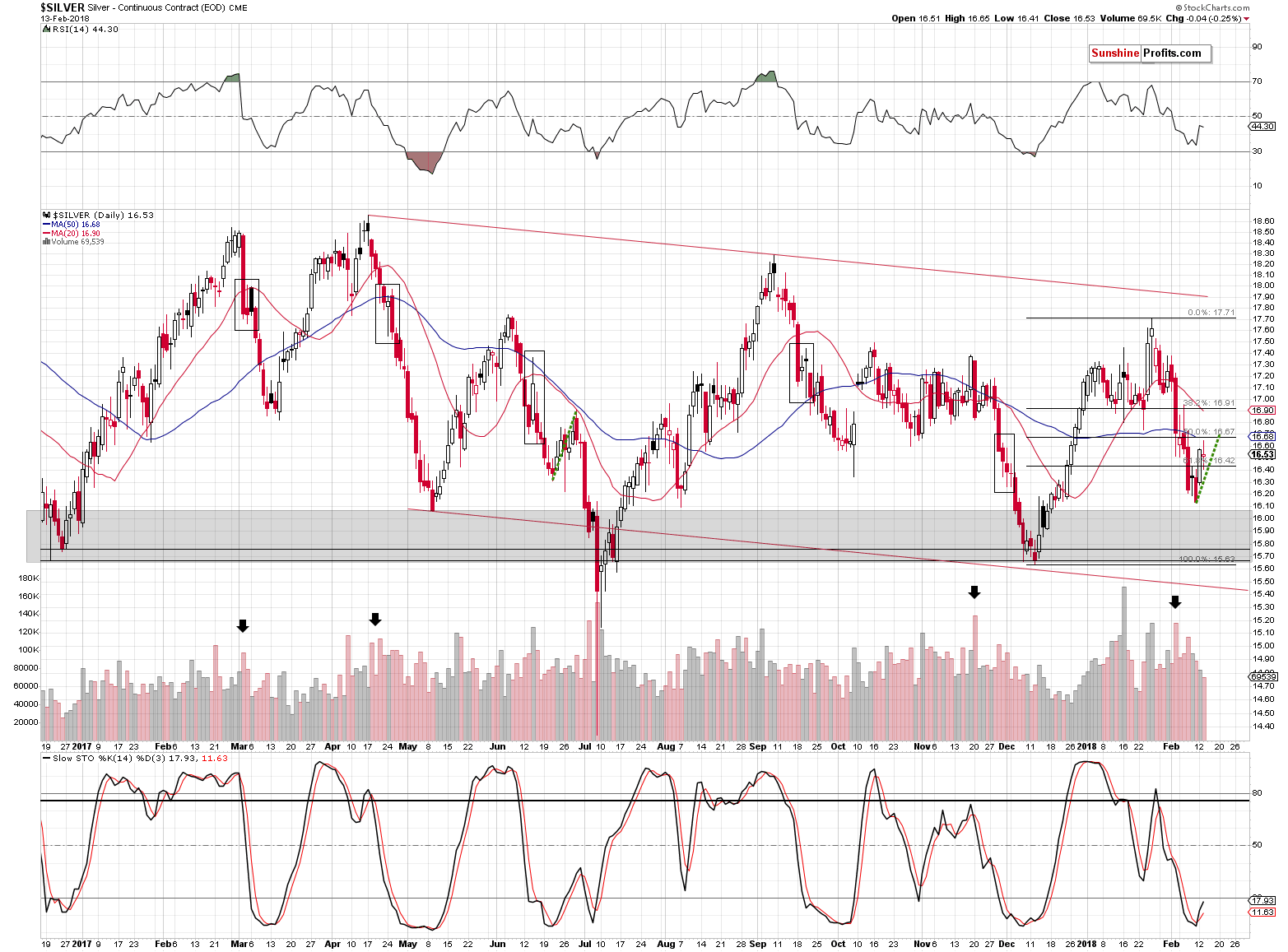
Task: Click the blue 16.68 MA(50) price tag on axis
Action: (x=1262, y=437)
